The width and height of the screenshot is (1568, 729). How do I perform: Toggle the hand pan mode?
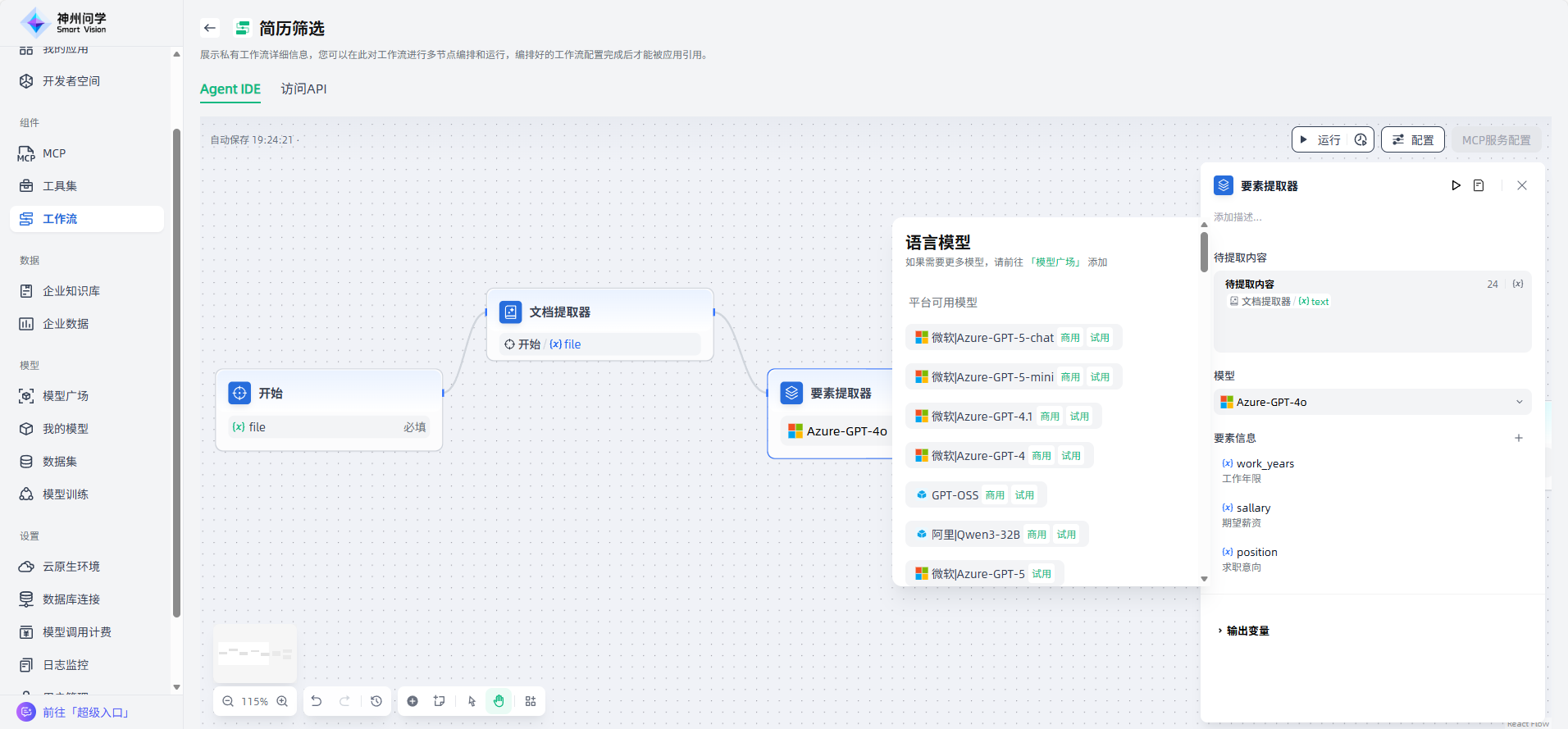(x=499, y=701)
